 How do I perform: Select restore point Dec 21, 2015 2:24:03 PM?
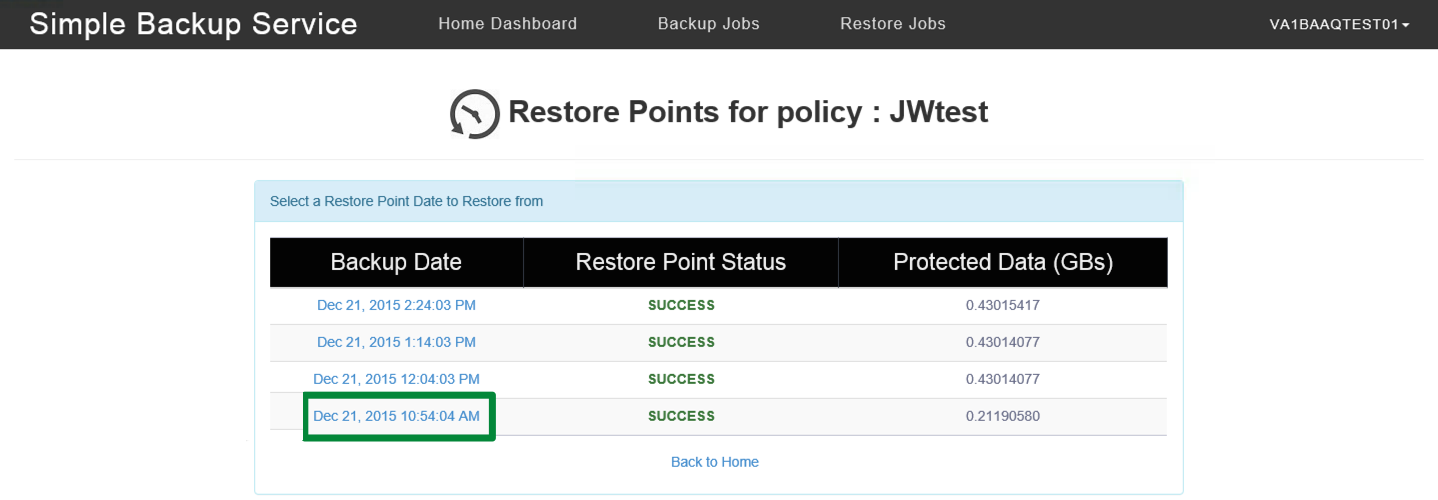point(396,305)
